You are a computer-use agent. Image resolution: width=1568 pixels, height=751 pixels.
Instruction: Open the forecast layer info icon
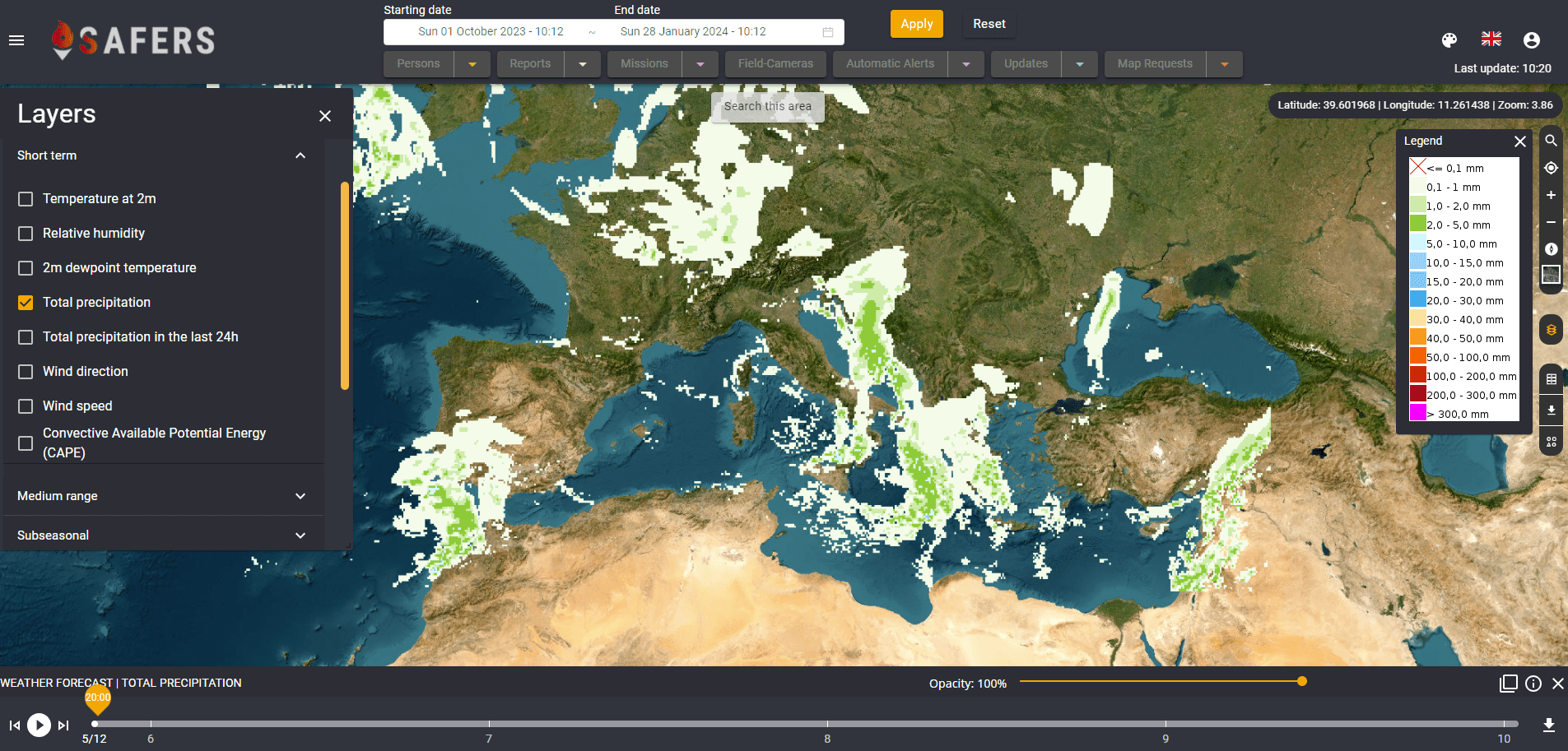[1533, 684]
